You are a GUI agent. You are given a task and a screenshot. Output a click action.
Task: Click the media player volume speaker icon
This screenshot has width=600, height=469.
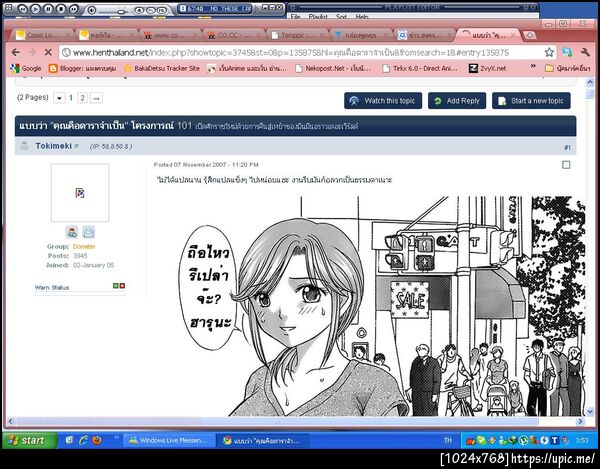click(x=91, y=10)
